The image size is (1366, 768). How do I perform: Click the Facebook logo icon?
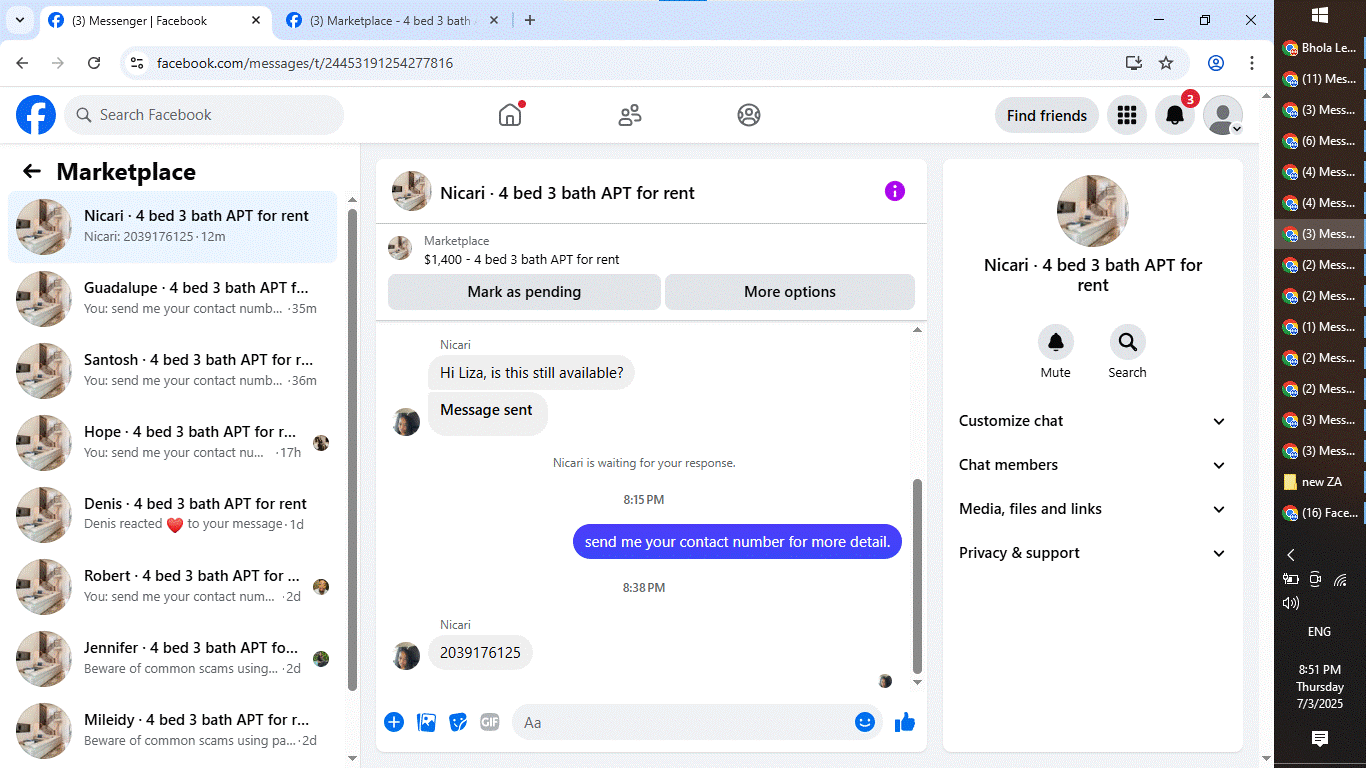[x=36, y=115]
